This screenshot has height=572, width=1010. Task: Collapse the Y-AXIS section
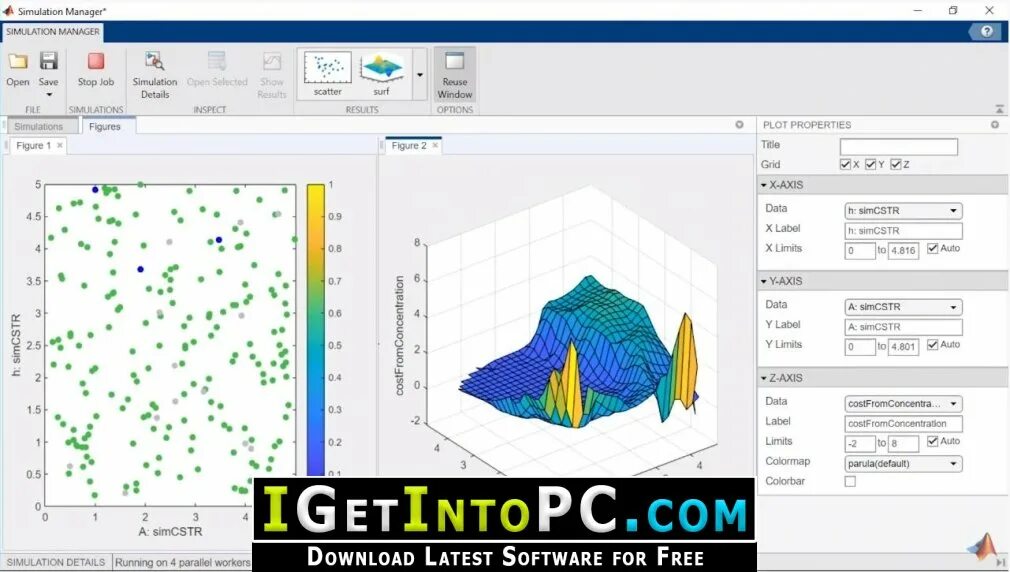coord(764,281)
